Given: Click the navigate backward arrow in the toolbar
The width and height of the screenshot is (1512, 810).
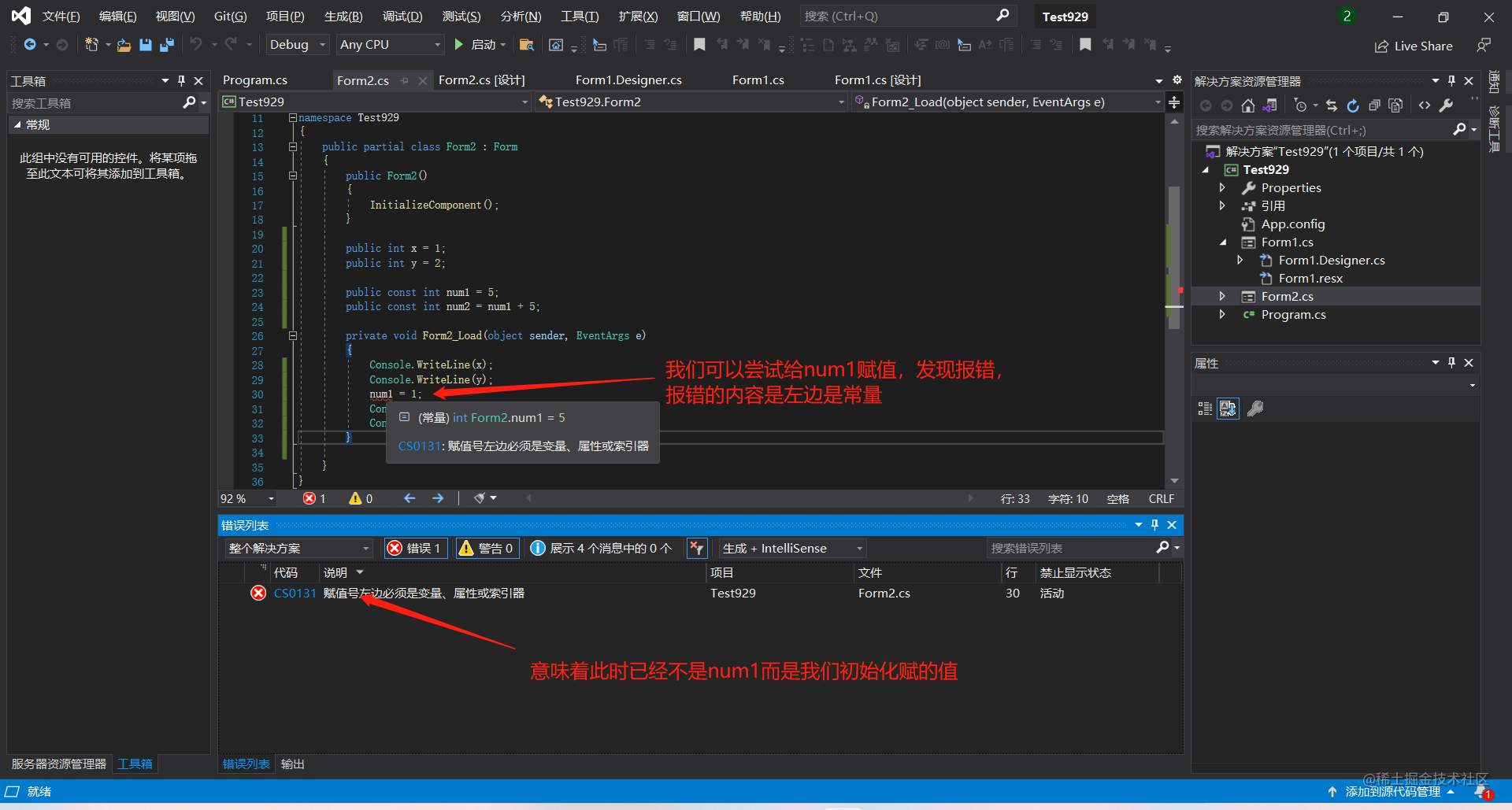Looking at the screenshot, I should click(x=30, y=45).
